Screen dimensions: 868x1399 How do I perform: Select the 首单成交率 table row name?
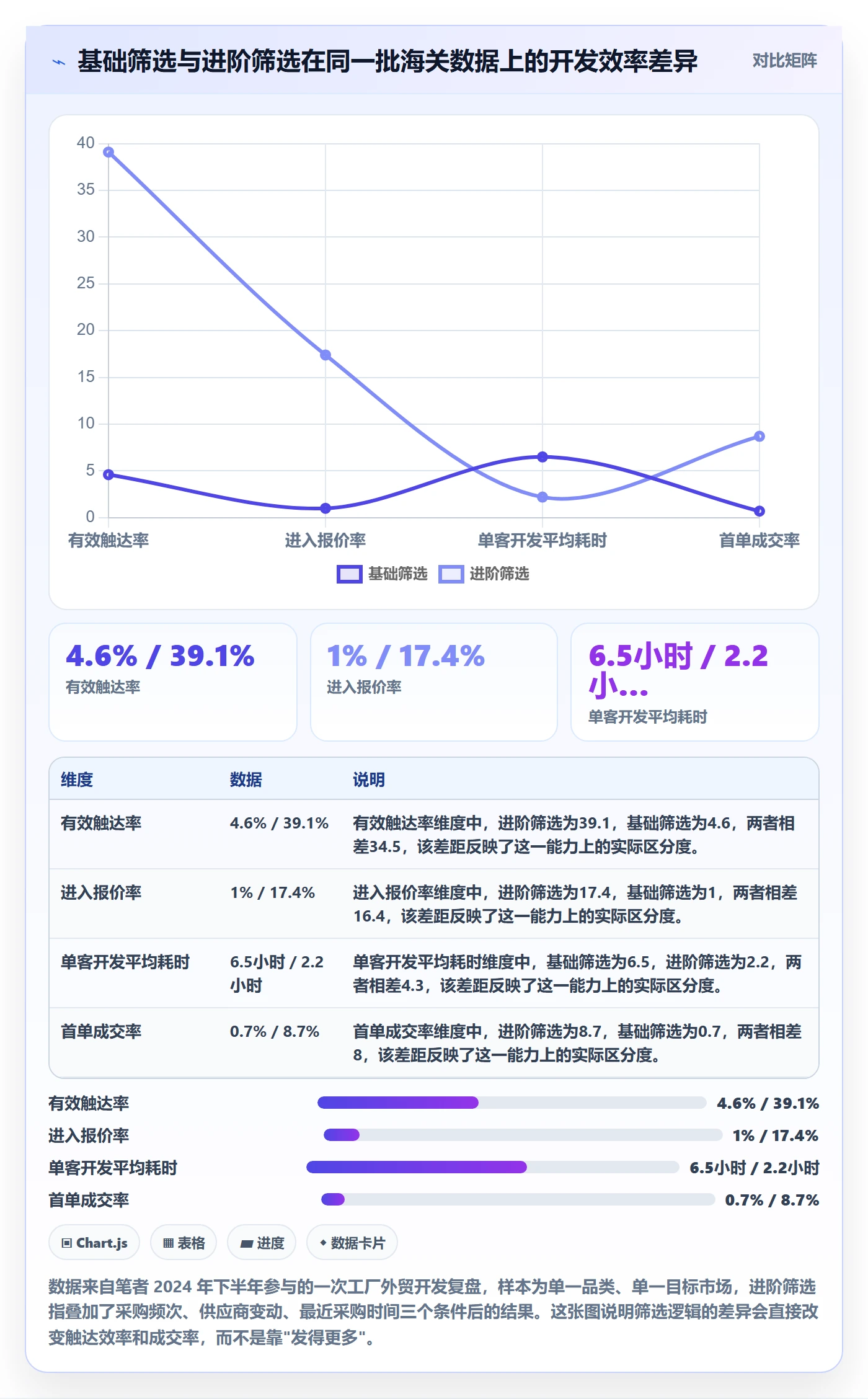point(101,1031)
